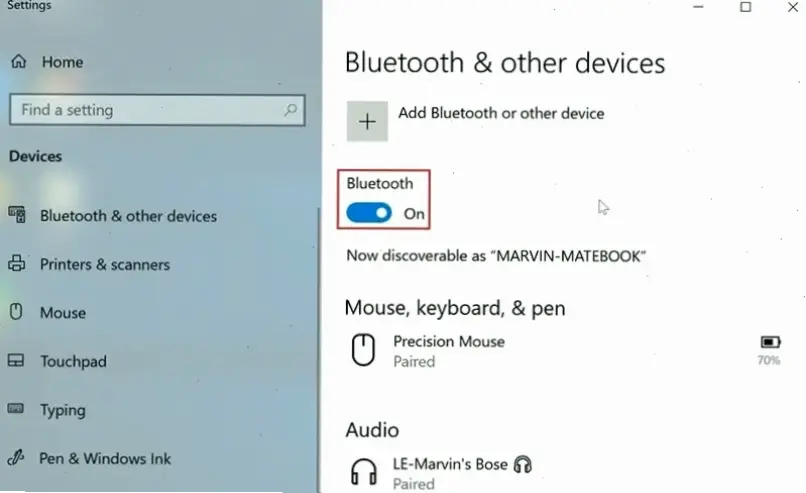Select Typing in the sidebar
The width and height of the screenshot is (806, 493).
click(x=62, y=410)
